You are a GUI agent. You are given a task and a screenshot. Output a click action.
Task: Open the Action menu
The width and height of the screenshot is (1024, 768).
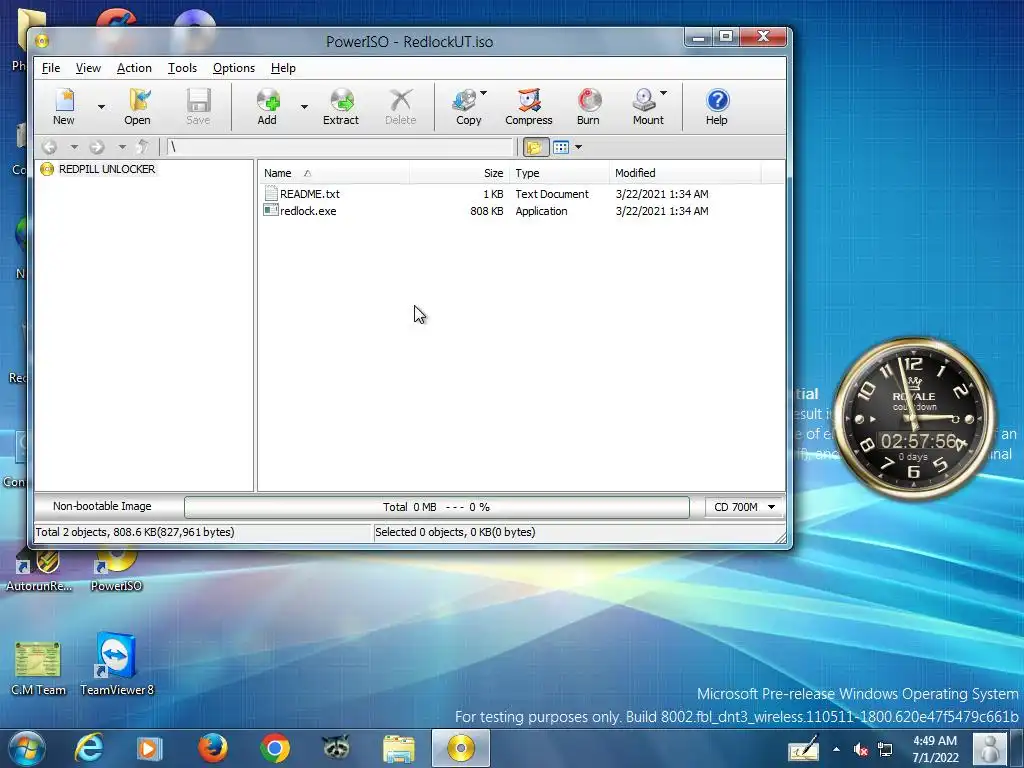(x=134, y=68)
